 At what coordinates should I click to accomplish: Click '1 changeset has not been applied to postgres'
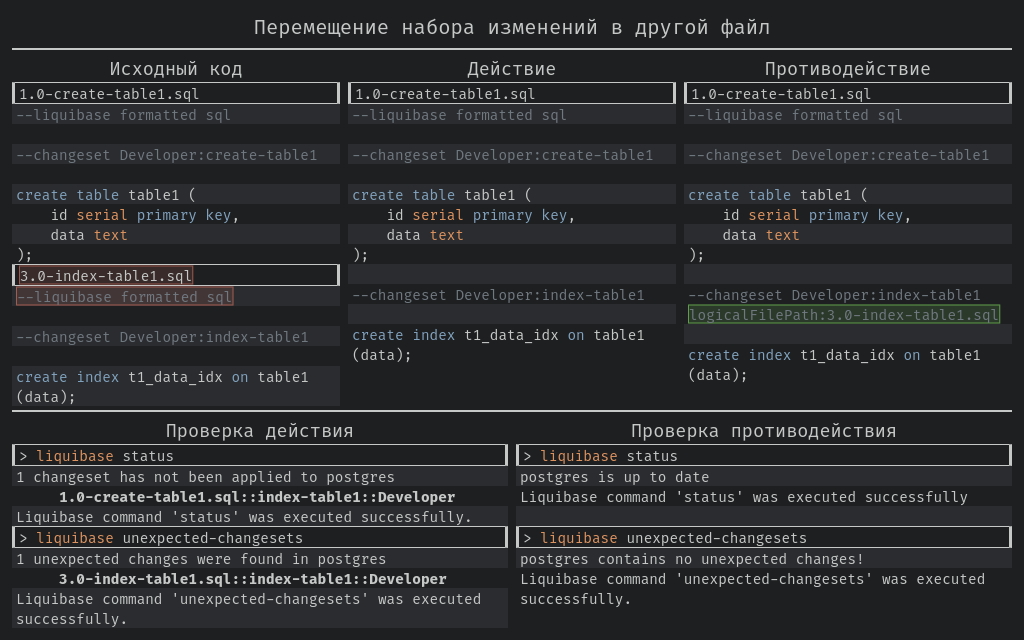(x=205, y=477)
